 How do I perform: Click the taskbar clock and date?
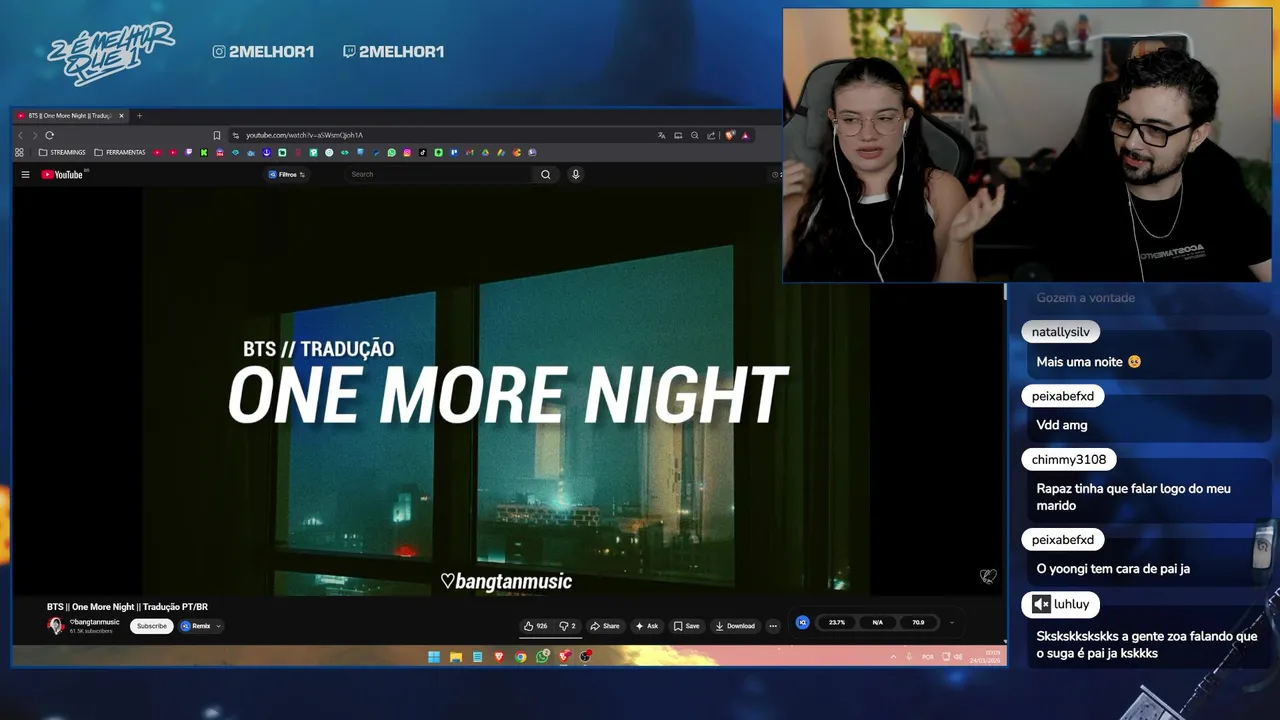point(985,657)
